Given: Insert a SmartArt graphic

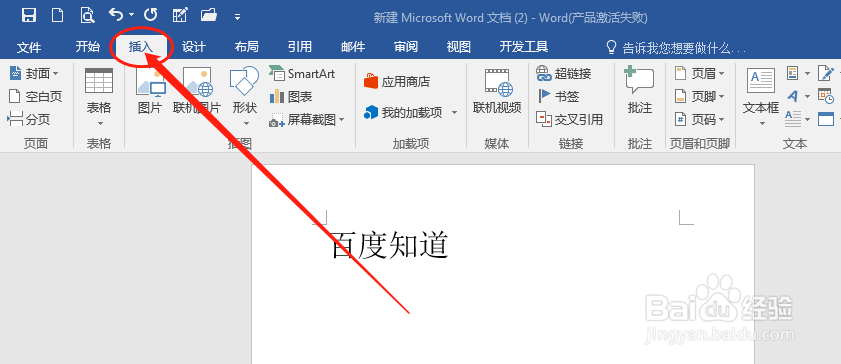Looking at the screenshot, I should 302,73.
